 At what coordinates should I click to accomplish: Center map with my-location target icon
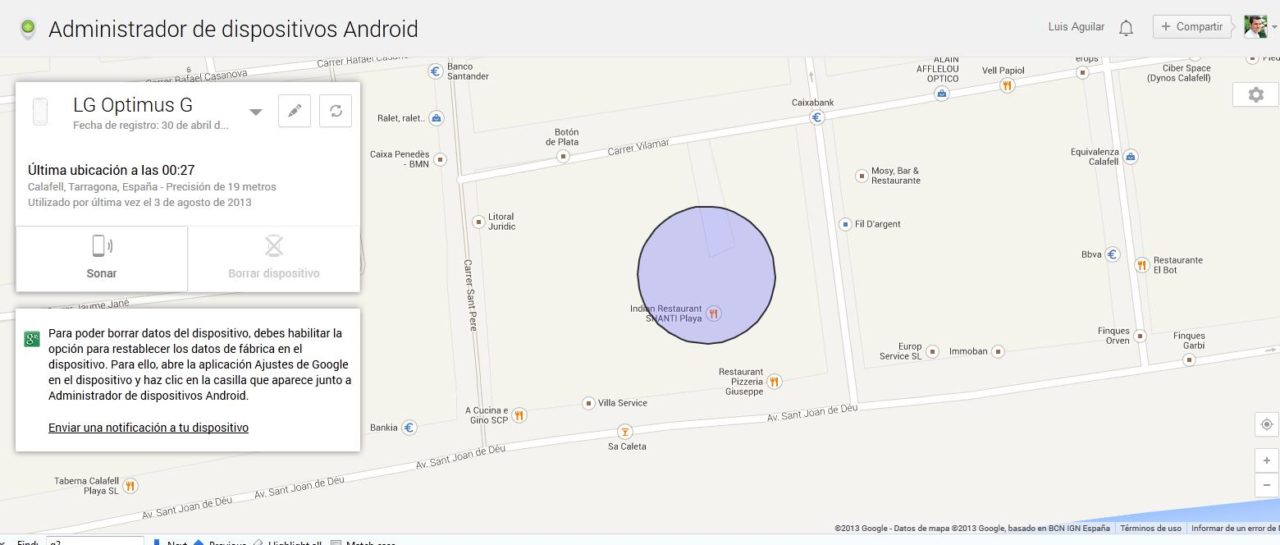pyautogui.click(x=1267, y=424)
